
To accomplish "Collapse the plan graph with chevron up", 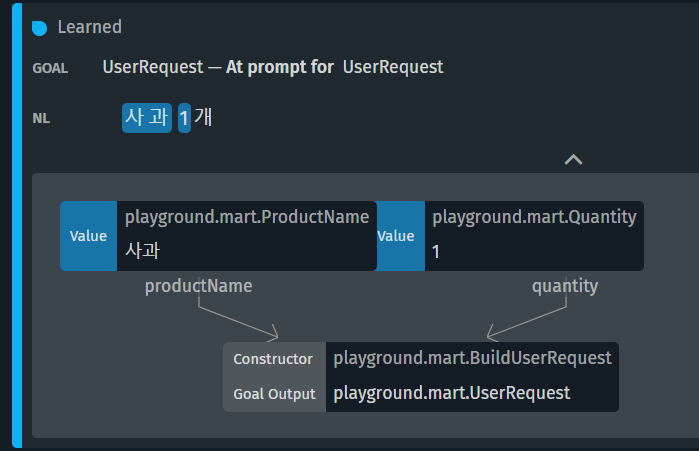I will pos(573,160).
